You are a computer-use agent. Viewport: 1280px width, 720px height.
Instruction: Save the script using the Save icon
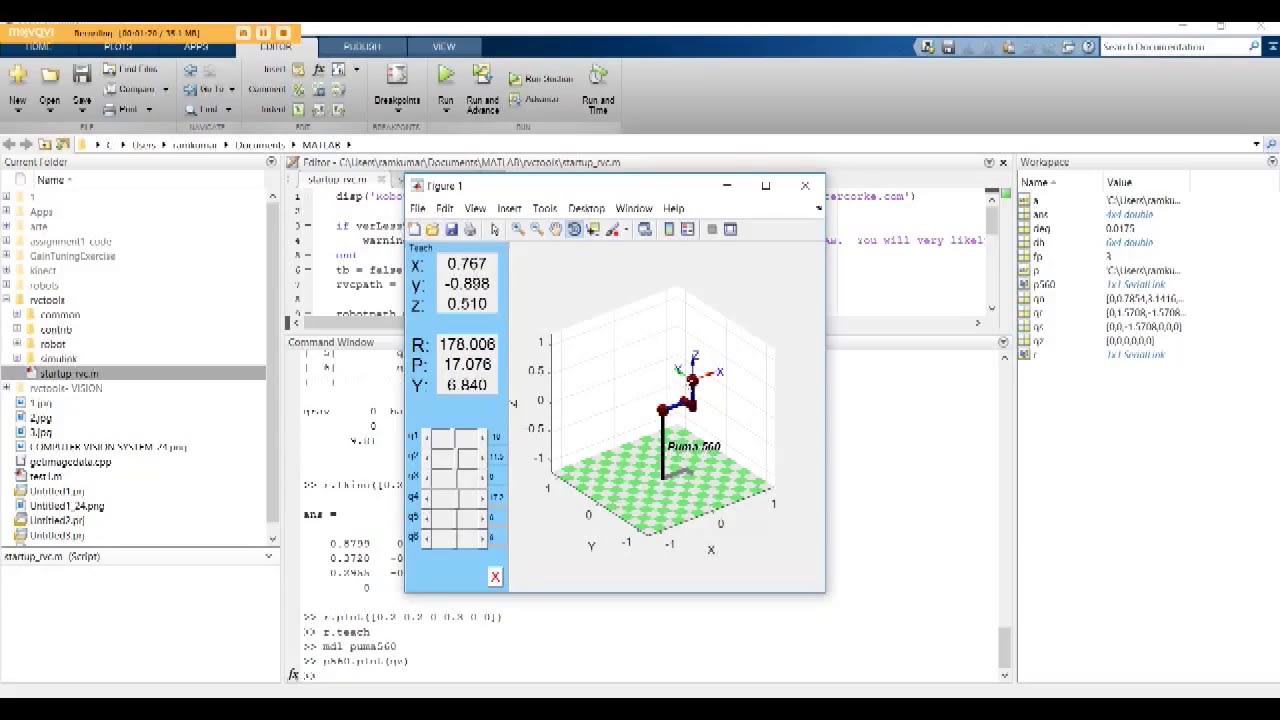coord(82,75)
